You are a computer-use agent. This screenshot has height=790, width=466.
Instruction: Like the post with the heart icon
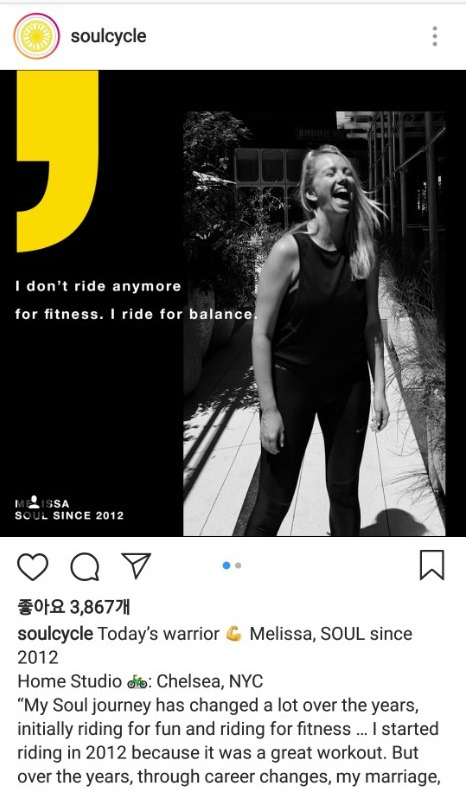33,567
